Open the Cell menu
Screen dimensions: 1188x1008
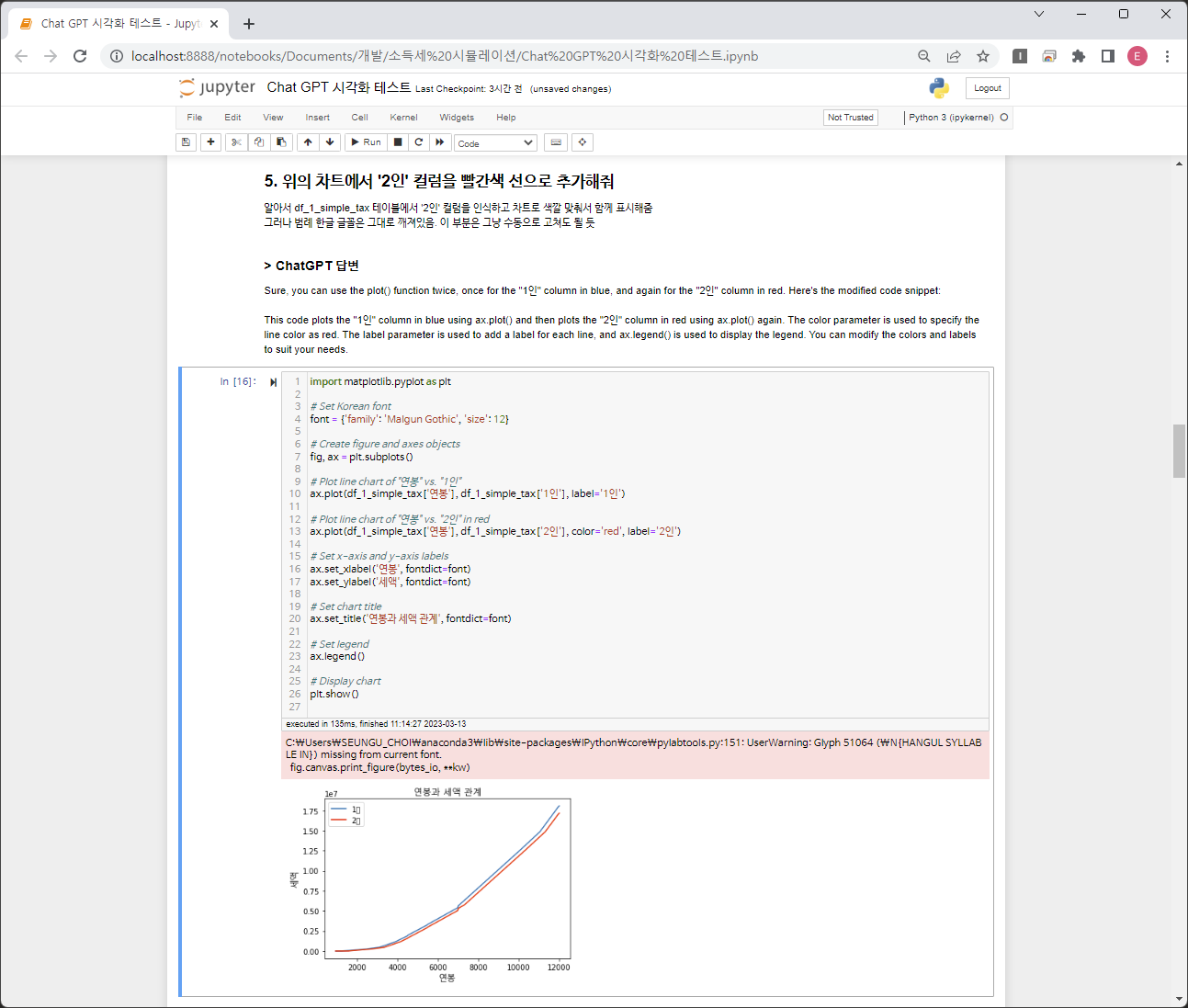pos(360,118)
